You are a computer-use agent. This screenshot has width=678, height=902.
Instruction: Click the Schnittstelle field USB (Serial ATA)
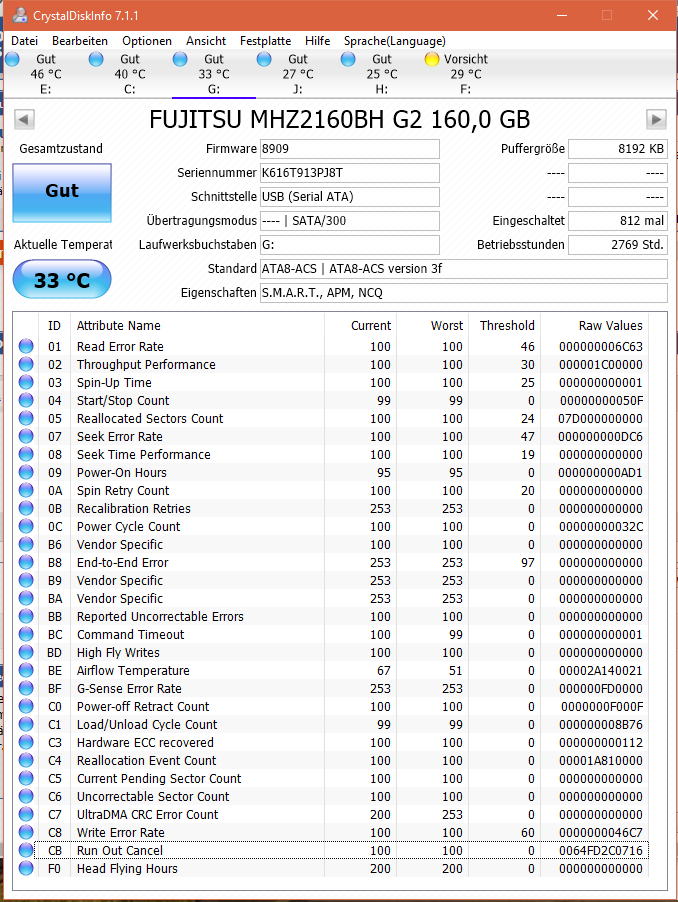click(350, 197)
